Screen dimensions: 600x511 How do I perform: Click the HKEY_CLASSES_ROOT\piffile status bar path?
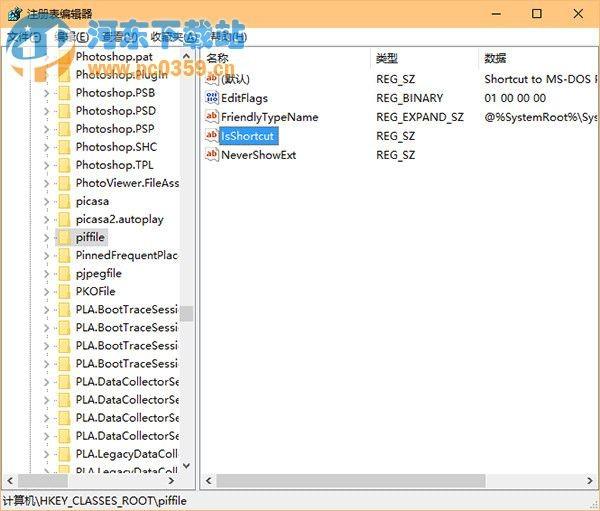click(x=95, y=501)
